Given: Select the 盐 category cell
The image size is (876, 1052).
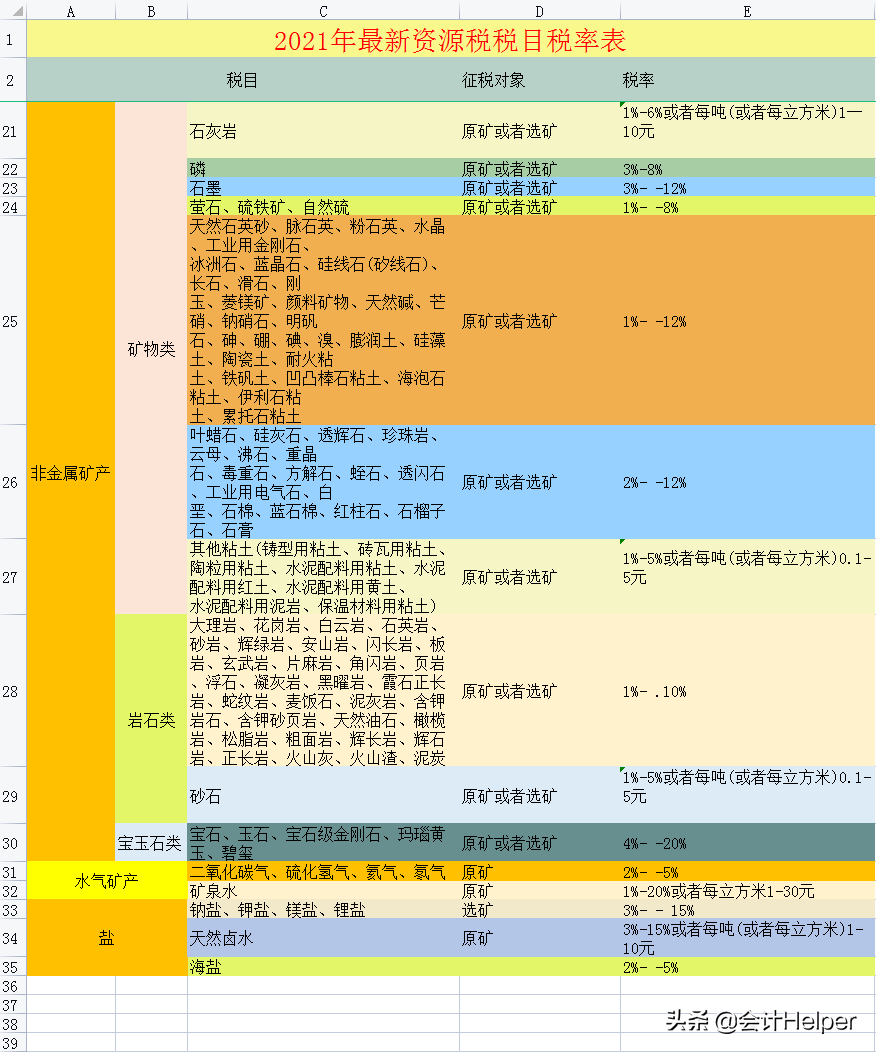Looking at the screenshot, I should click(x=106, y=939).
